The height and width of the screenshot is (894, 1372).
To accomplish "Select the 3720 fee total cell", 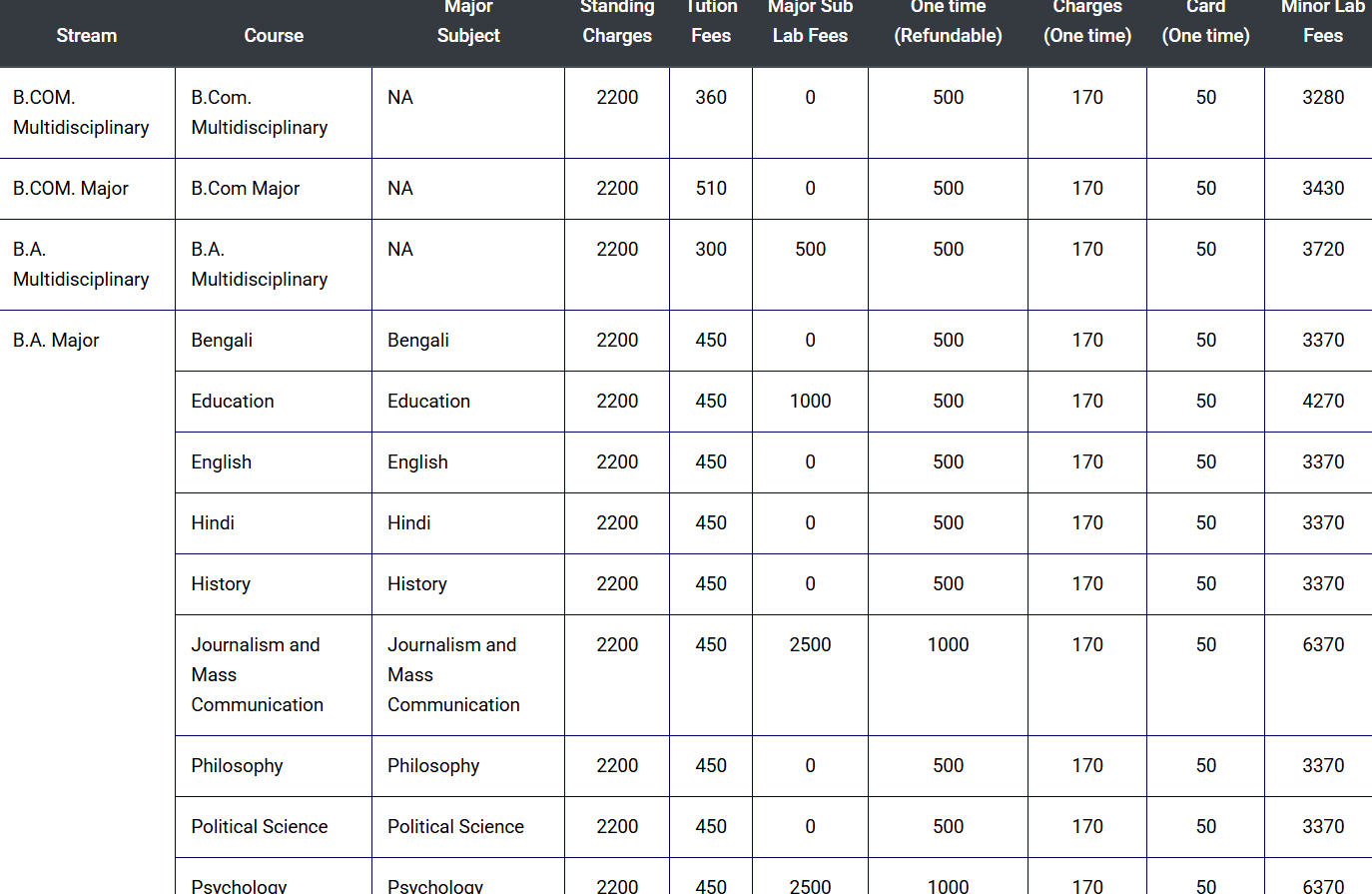I will point(1323,249).
